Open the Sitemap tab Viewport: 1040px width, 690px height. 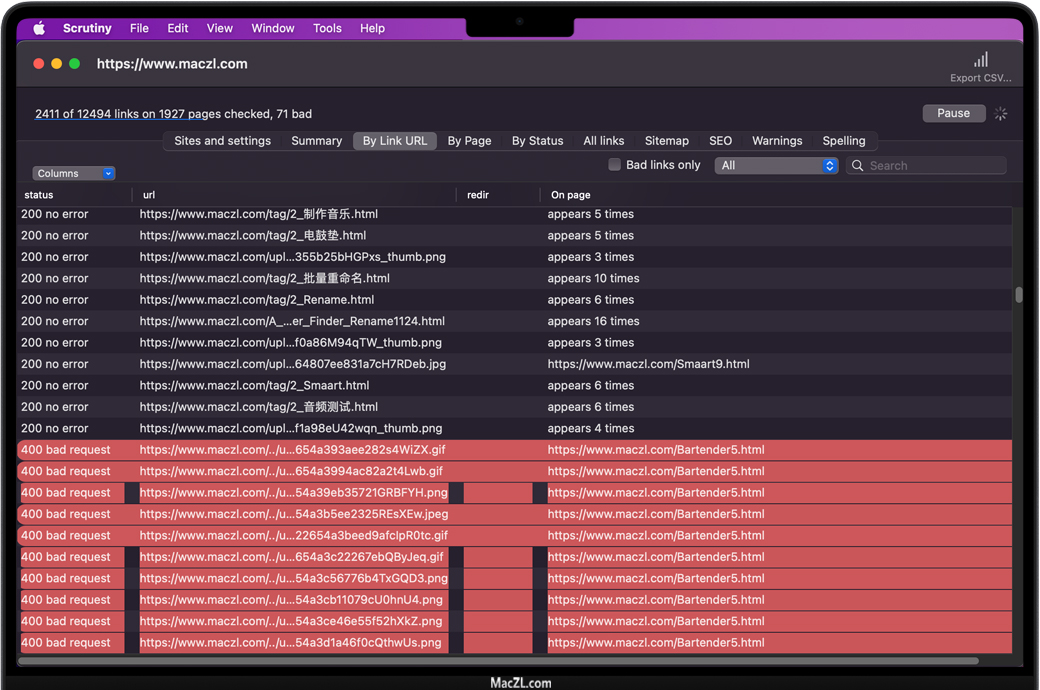(x=666, y=141)
